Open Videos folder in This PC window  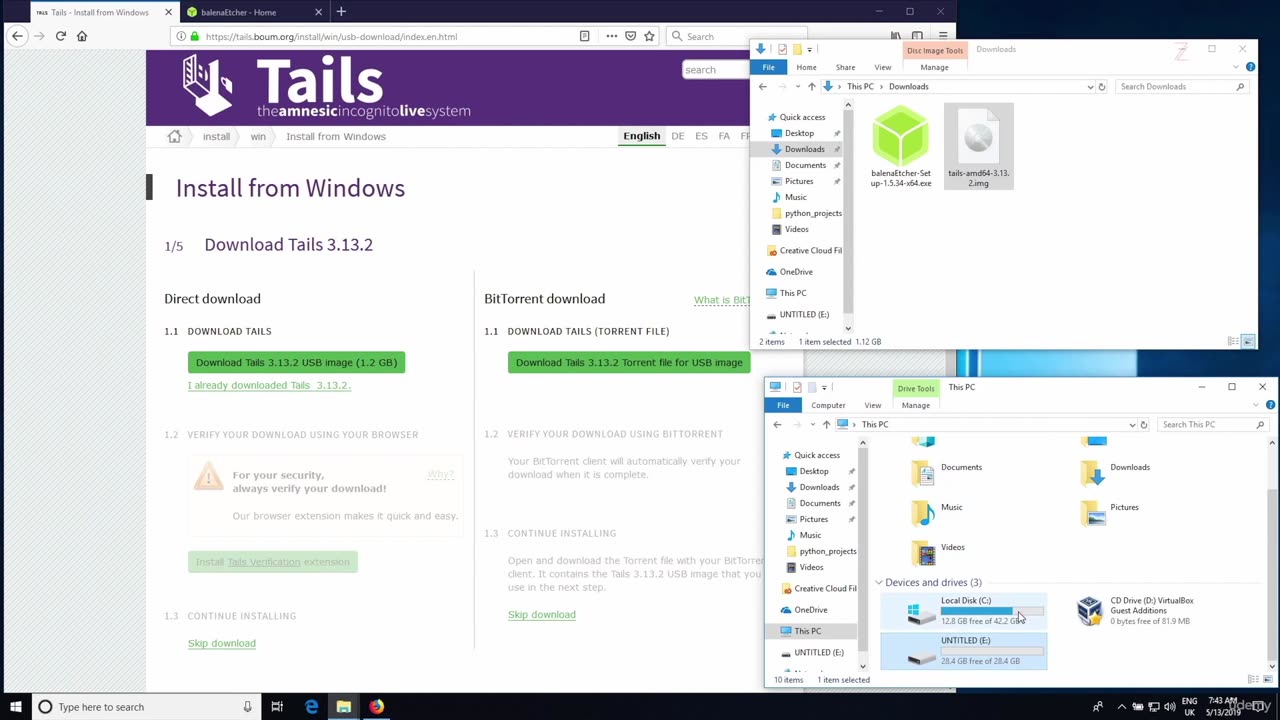click(x=938, y=548)
